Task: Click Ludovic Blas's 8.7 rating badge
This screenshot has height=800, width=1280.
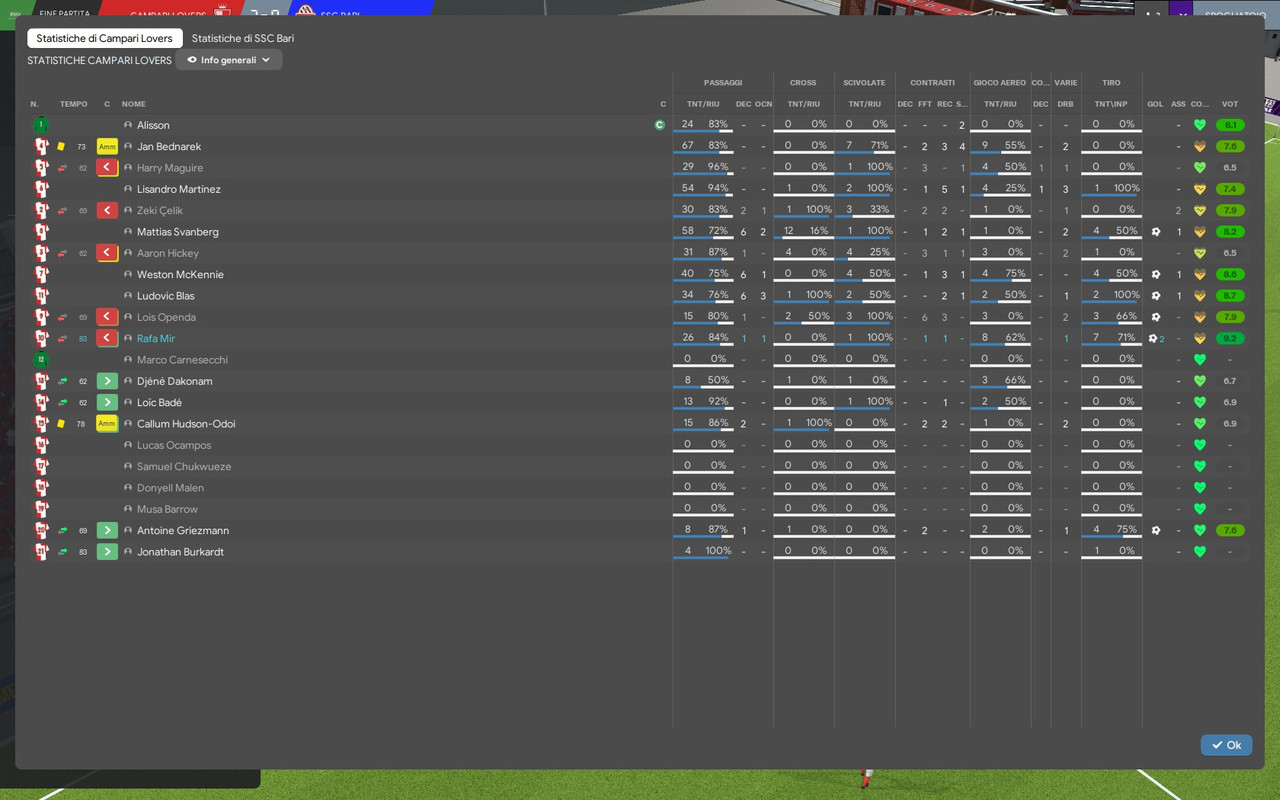Action: pos(1230,296)
